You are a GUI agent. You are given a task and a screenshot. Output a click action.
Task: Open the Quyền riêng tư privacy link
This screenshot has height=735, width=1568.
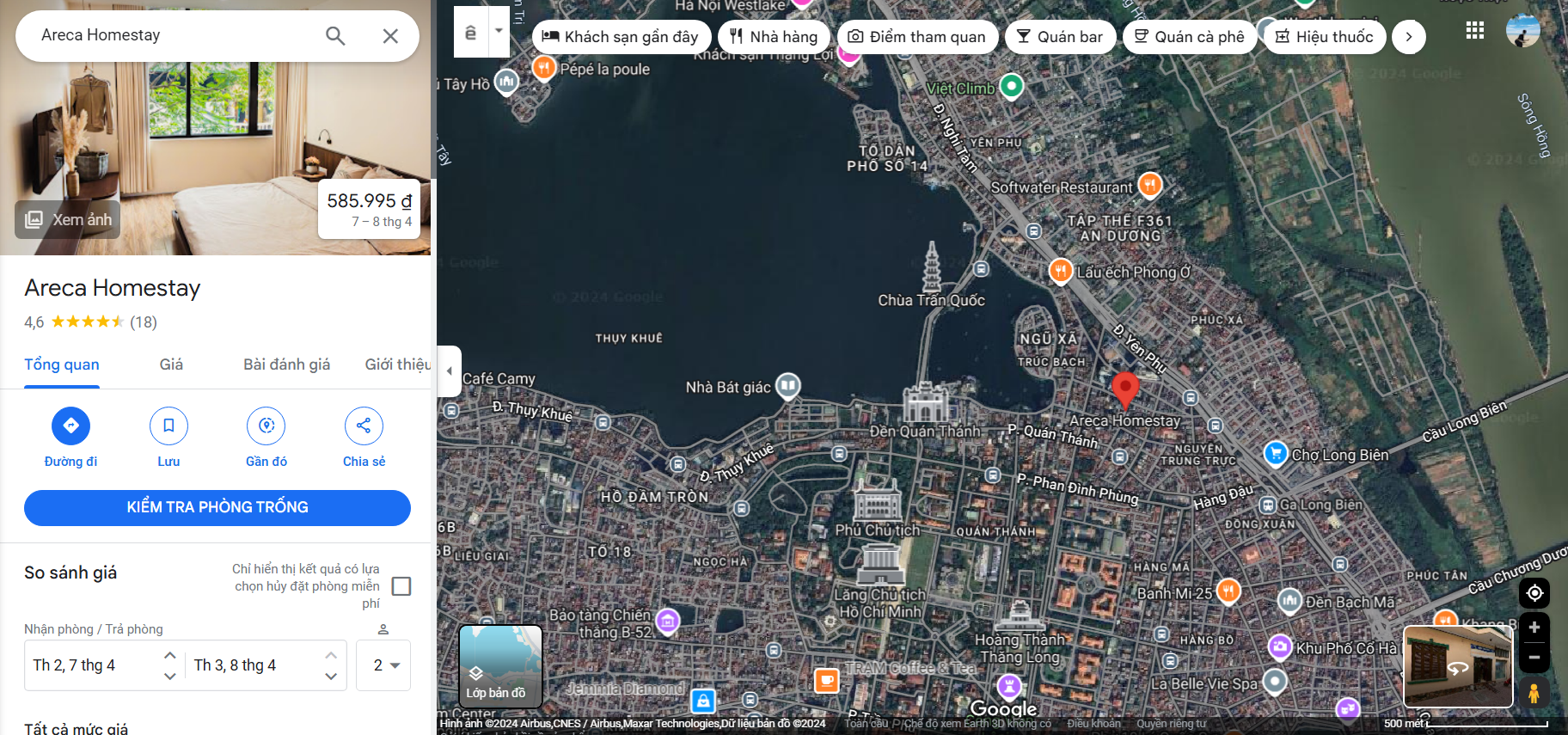pos(1172,724)
